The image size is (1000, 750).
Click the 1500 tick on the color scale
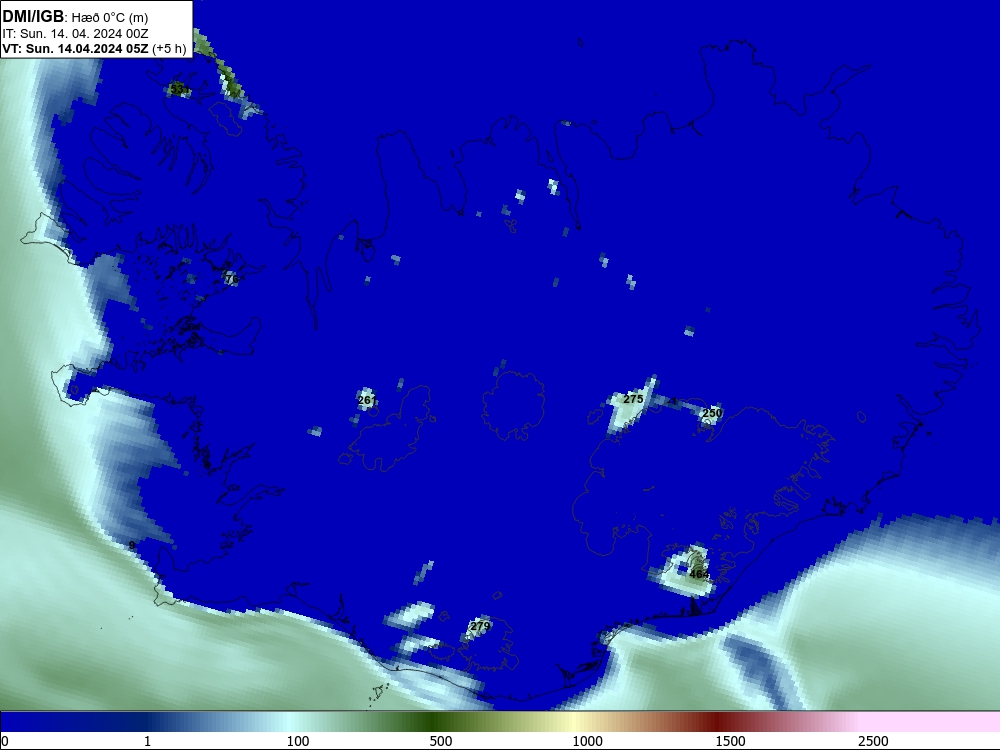(730, 741)
